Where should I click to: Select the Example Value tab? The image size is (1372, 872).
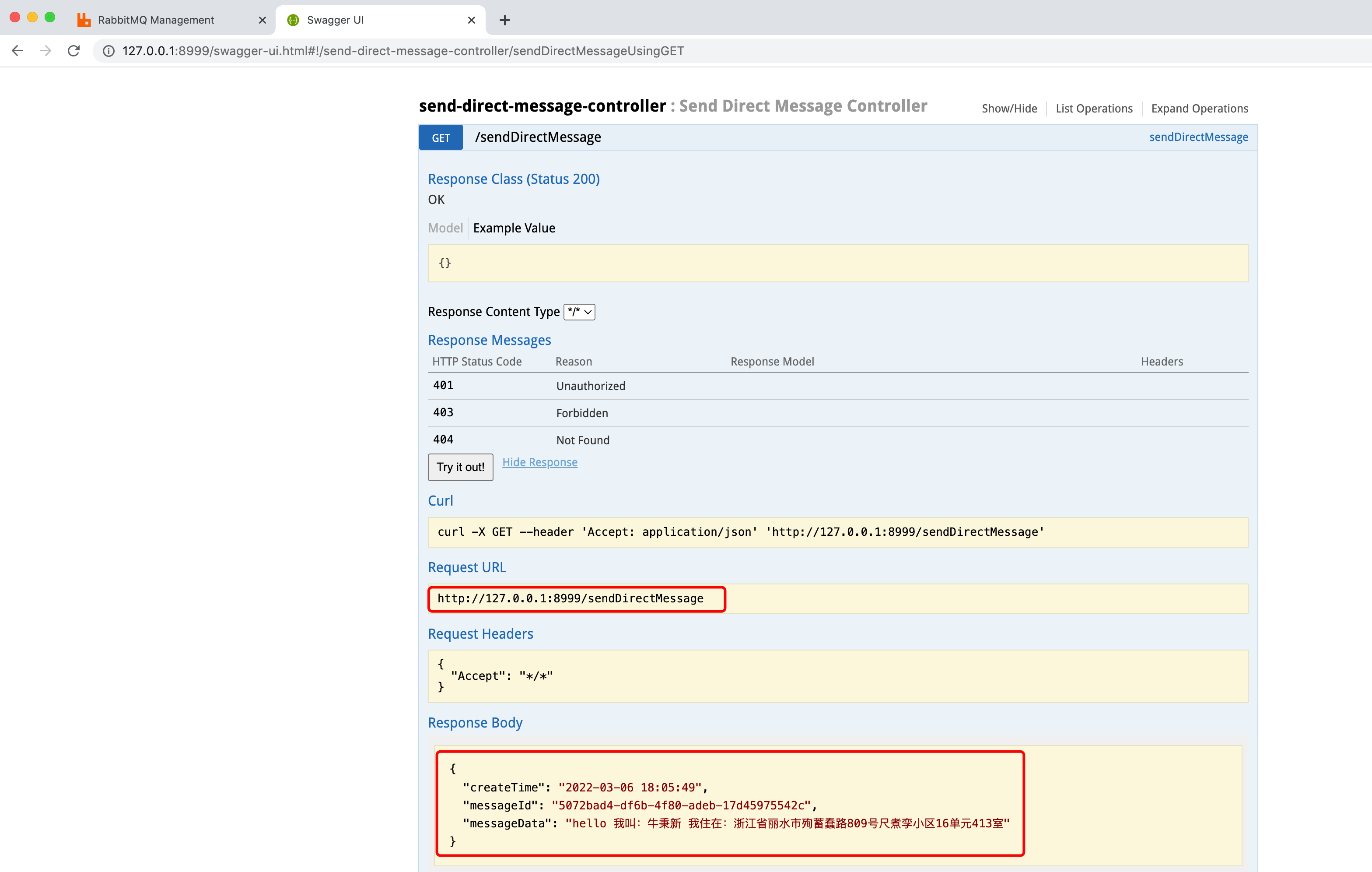pyautogui.click(x=514, y=228)
